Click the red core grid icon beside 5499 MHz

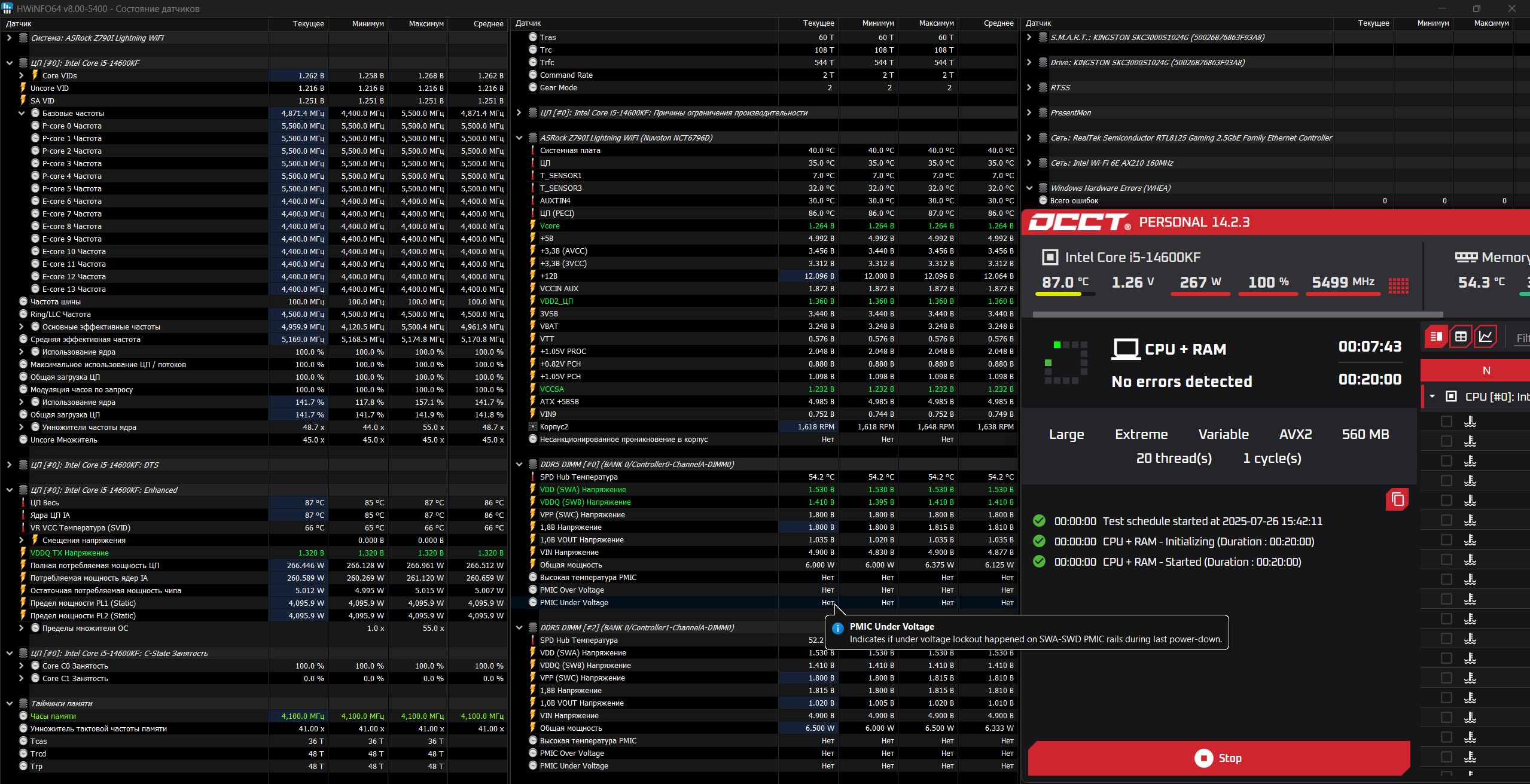pos(1398,285)
